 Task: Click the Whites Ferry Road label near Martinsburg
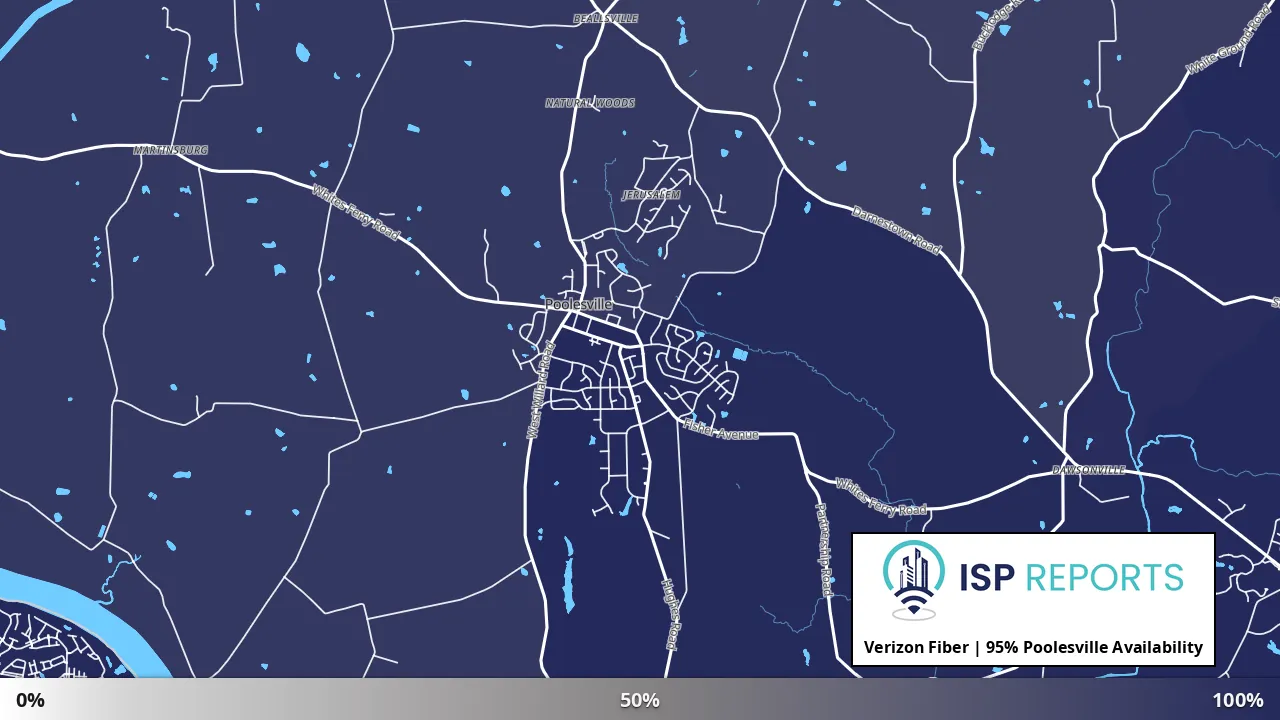(356, 212)
